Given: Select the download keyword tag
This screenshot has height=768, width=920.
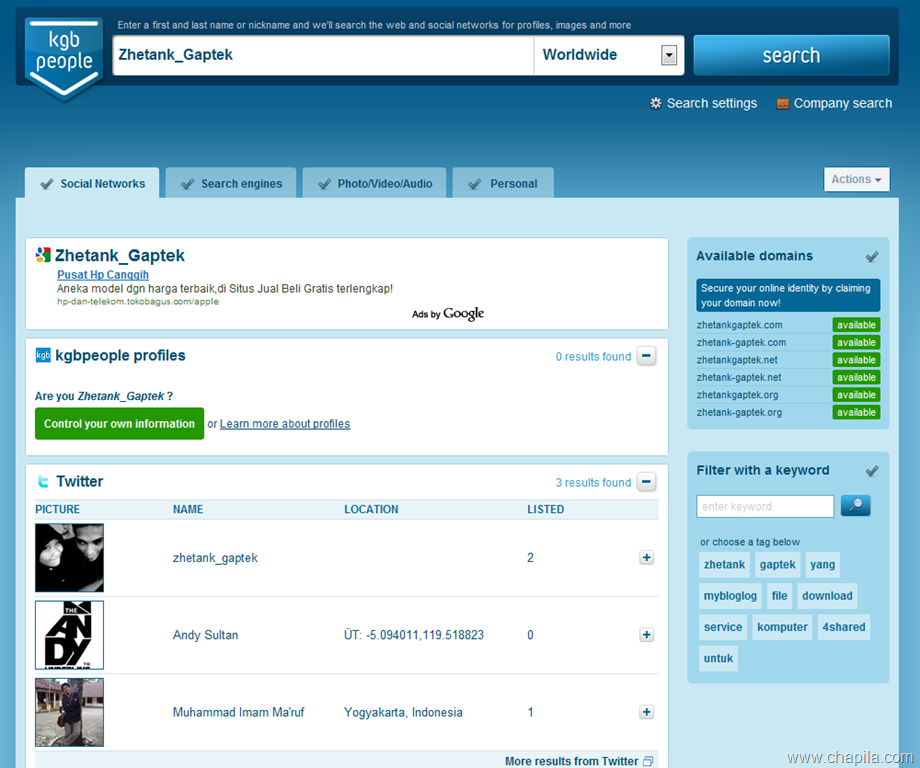Looking at the screenshot, I should click(x=827, y=596).
